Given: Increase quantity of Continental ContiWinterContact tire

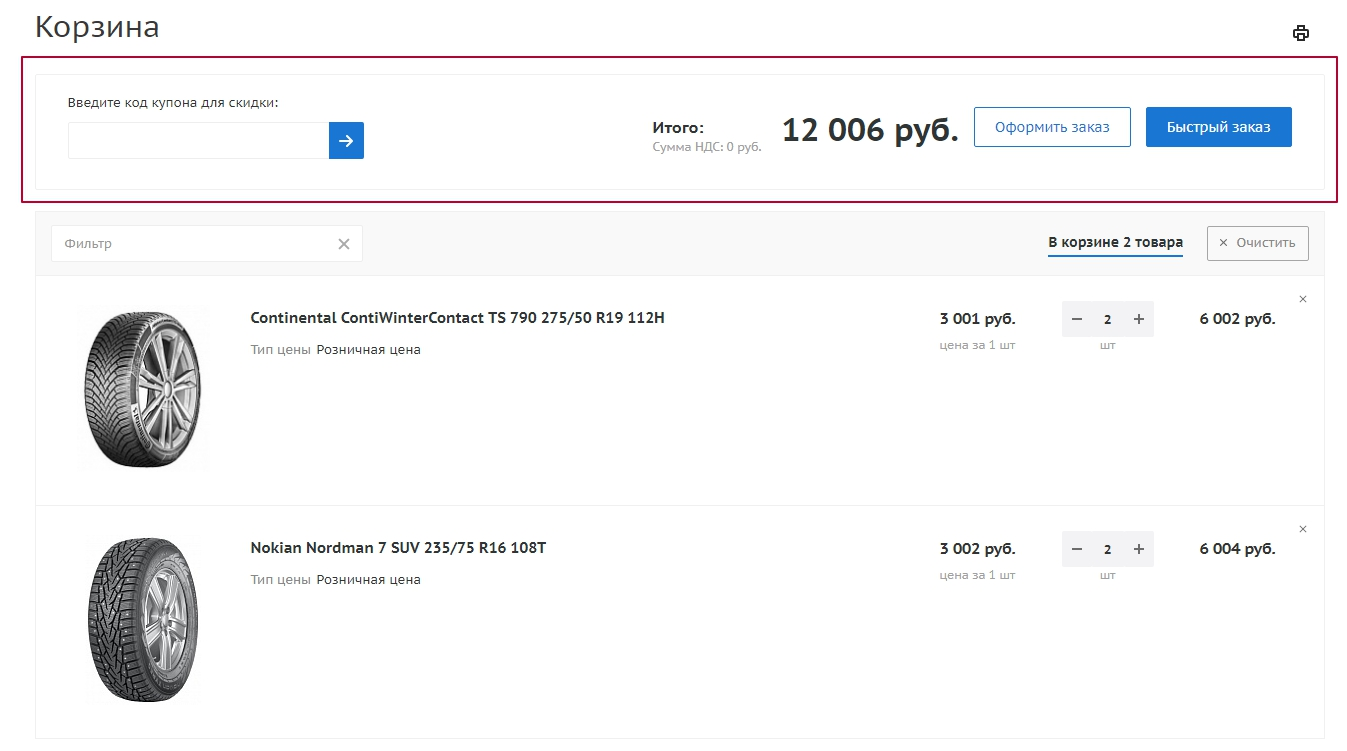Looking at the screenshot, I should click(x=1139, y=319).
